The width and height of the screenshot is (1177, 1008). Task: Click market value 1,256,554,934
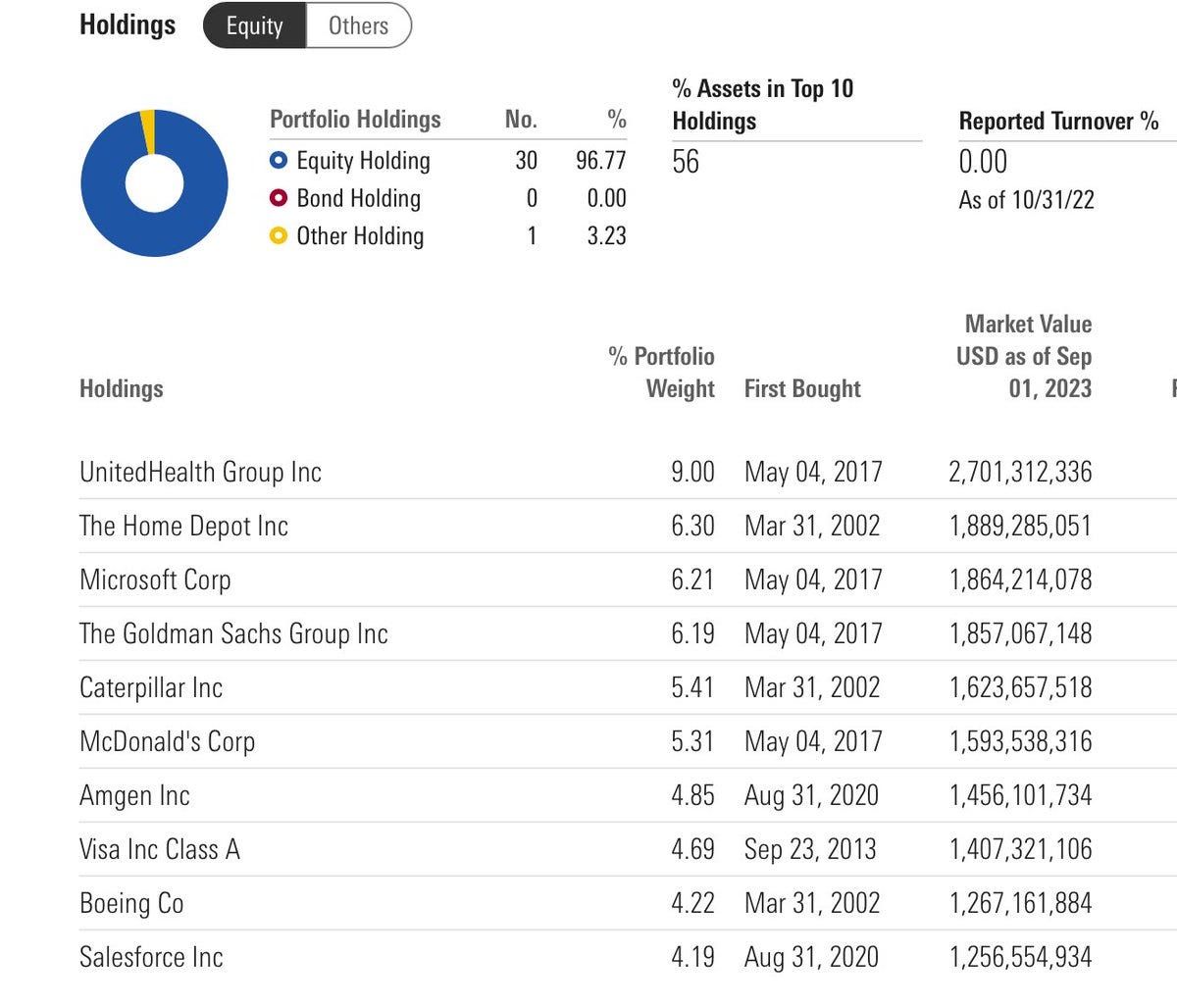point(1020,957)
